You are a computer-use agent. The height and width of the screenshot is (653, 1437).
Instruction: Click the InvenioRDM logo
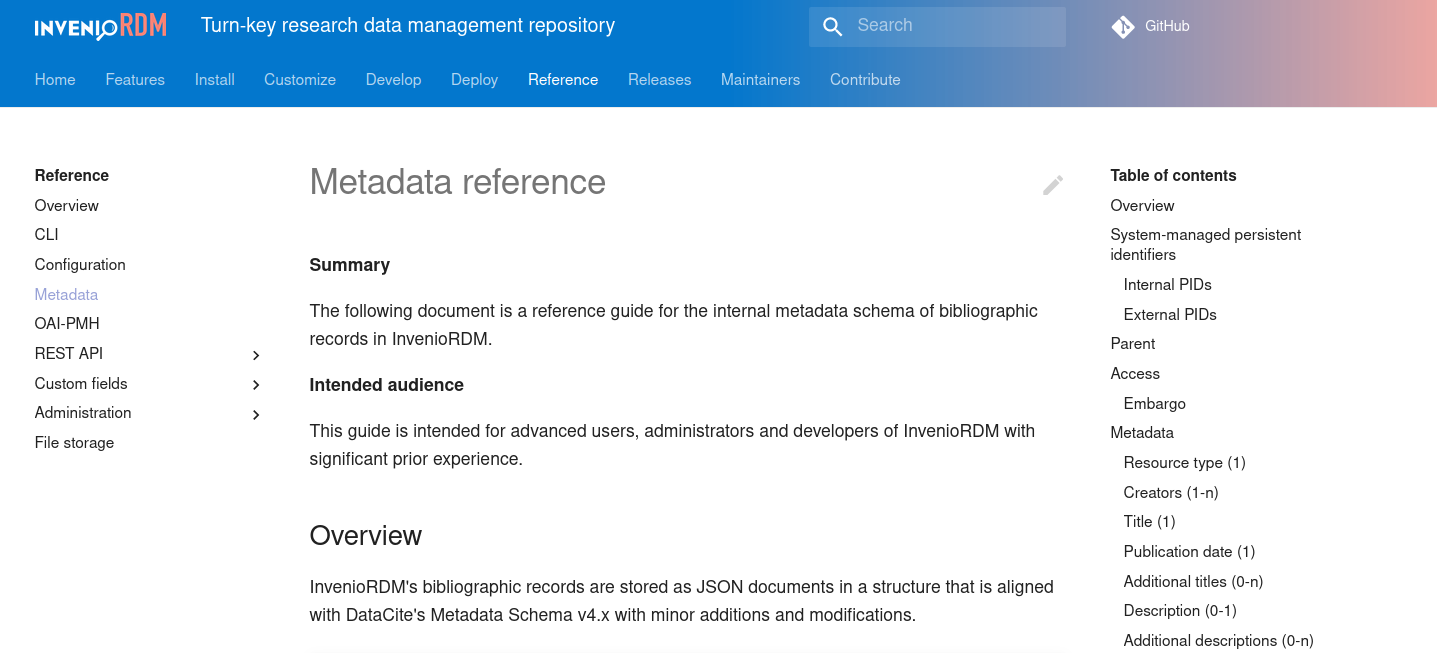[x=100, y=27]
